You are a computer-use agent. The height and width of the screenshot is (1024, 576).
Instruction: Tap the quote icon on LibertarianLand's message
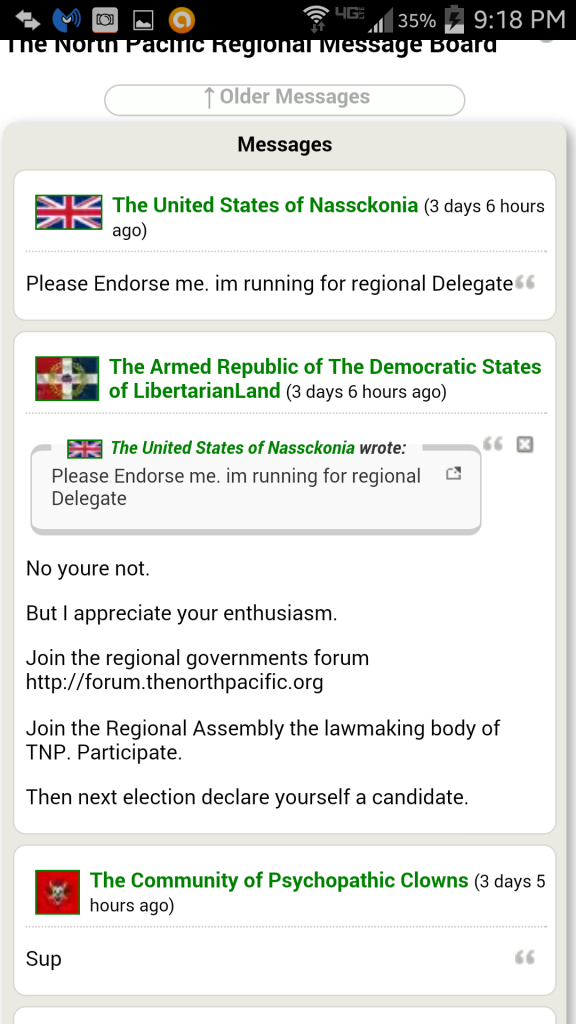(492, 445)
